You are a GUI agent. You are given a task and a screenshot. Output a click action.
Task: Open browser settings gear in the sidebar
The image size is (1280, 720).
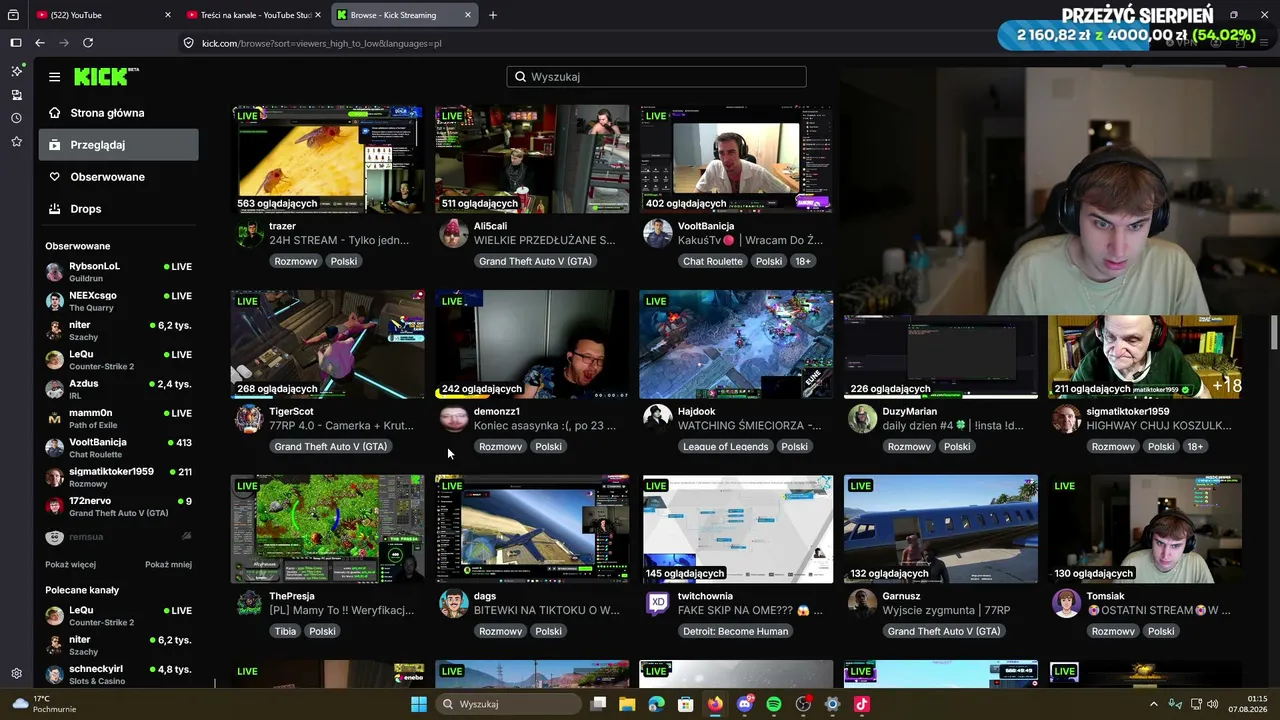pos(16,673)
